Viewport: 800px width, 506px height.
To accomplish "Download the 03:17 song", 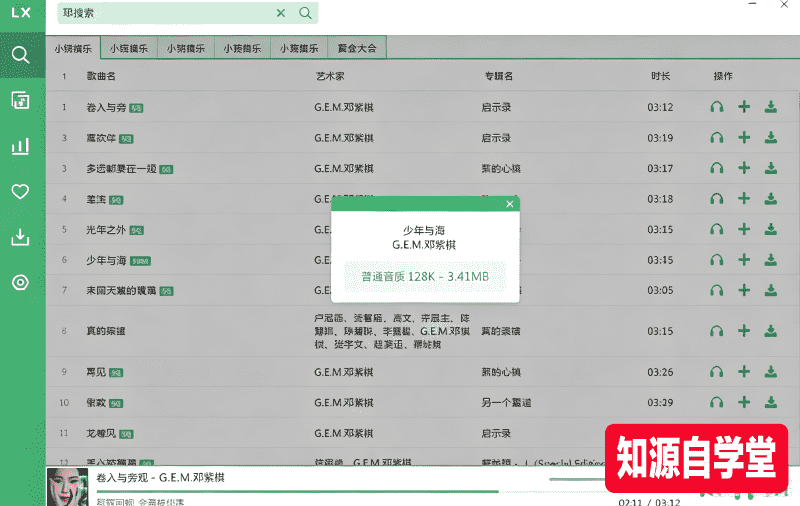I will (770, 168).
